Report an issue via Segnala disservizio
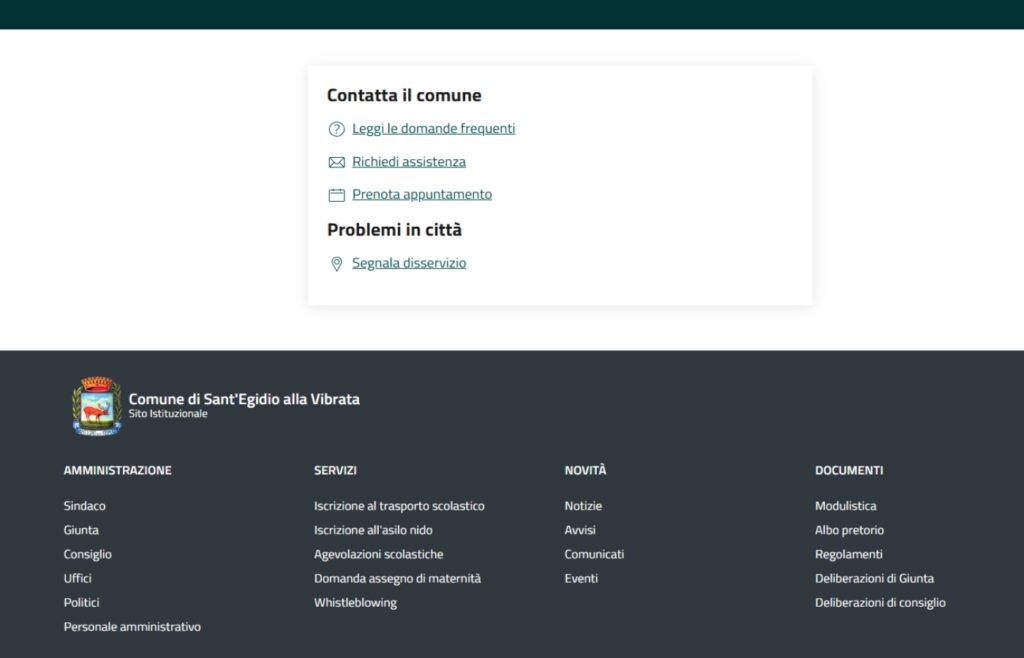The height and width of the screenshot is (658, 1024). tap(408, 264)
